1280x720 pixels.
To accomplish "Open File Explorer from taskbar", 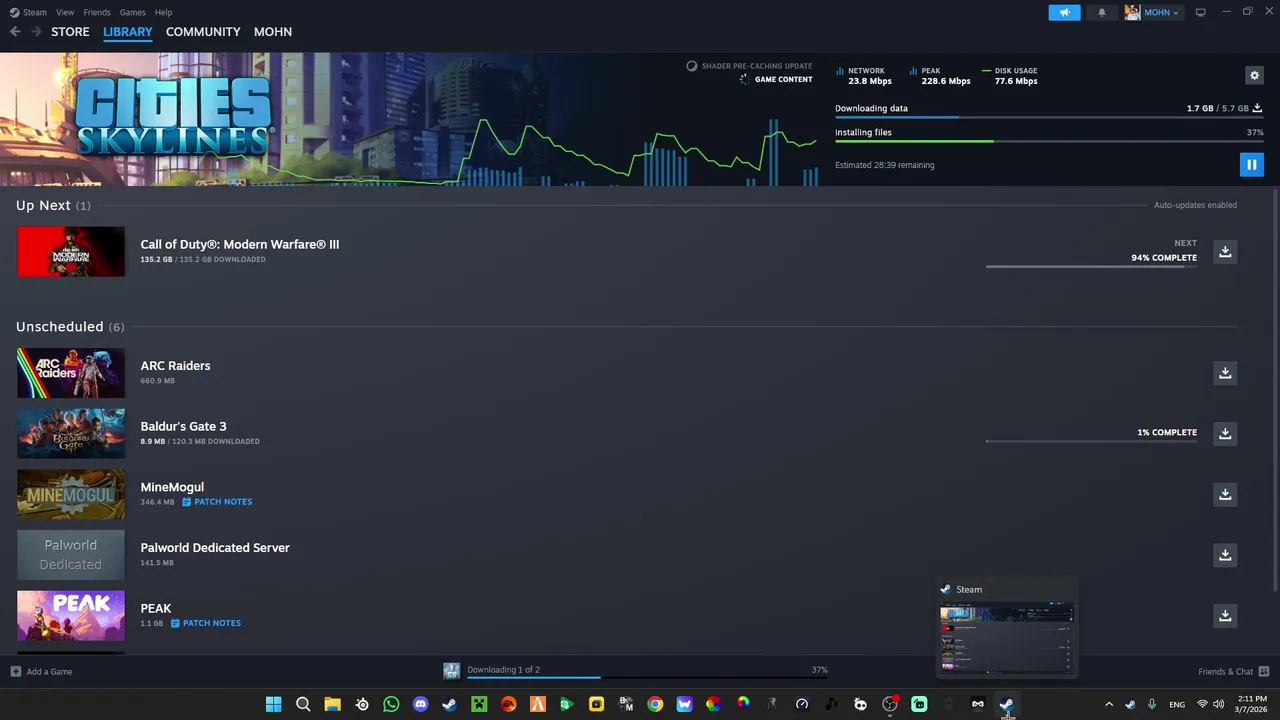I will [x=332, y=704].
